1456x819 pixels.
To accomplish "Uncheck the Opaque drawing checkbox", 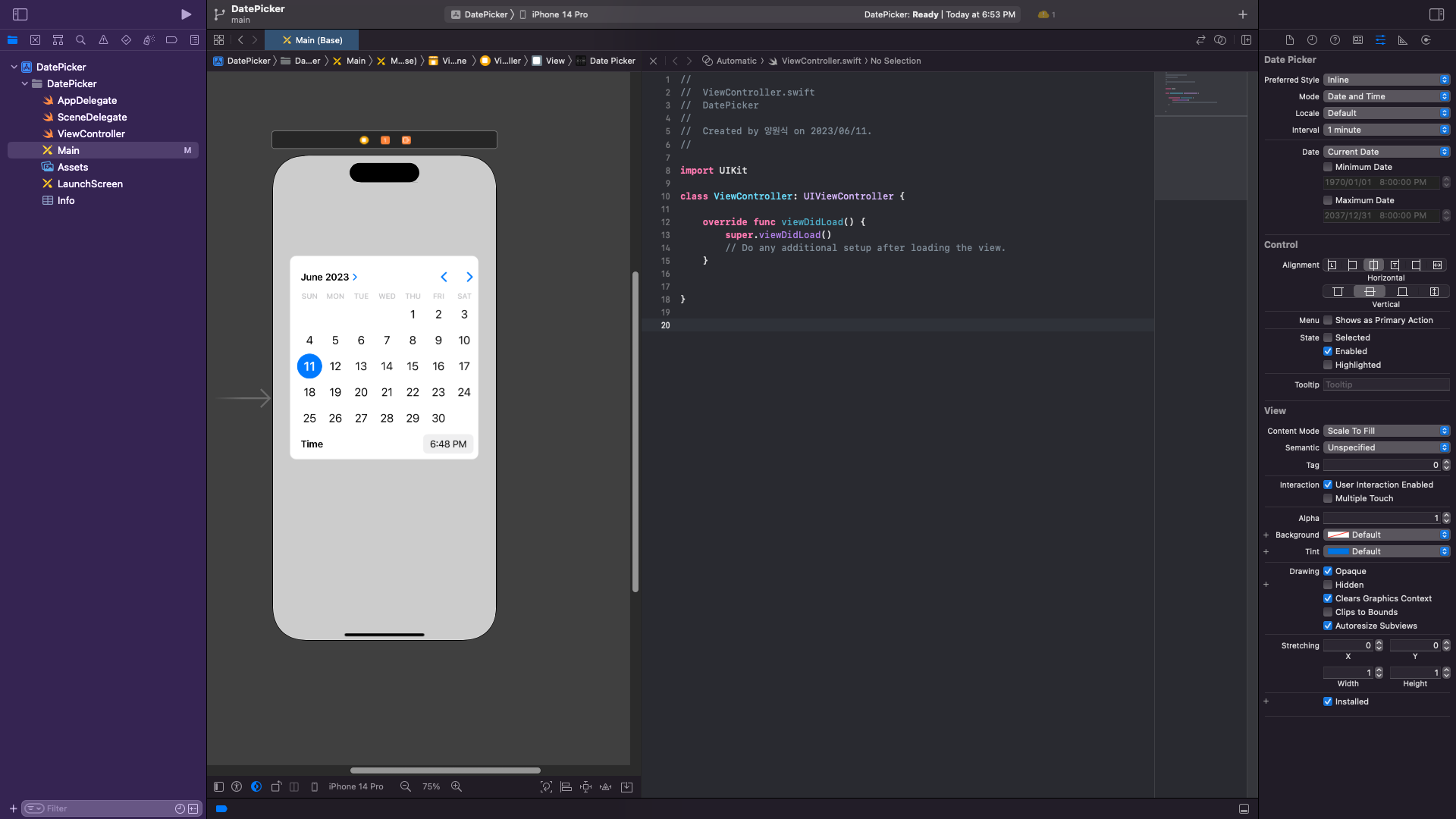I will (x=1328, y=572).
